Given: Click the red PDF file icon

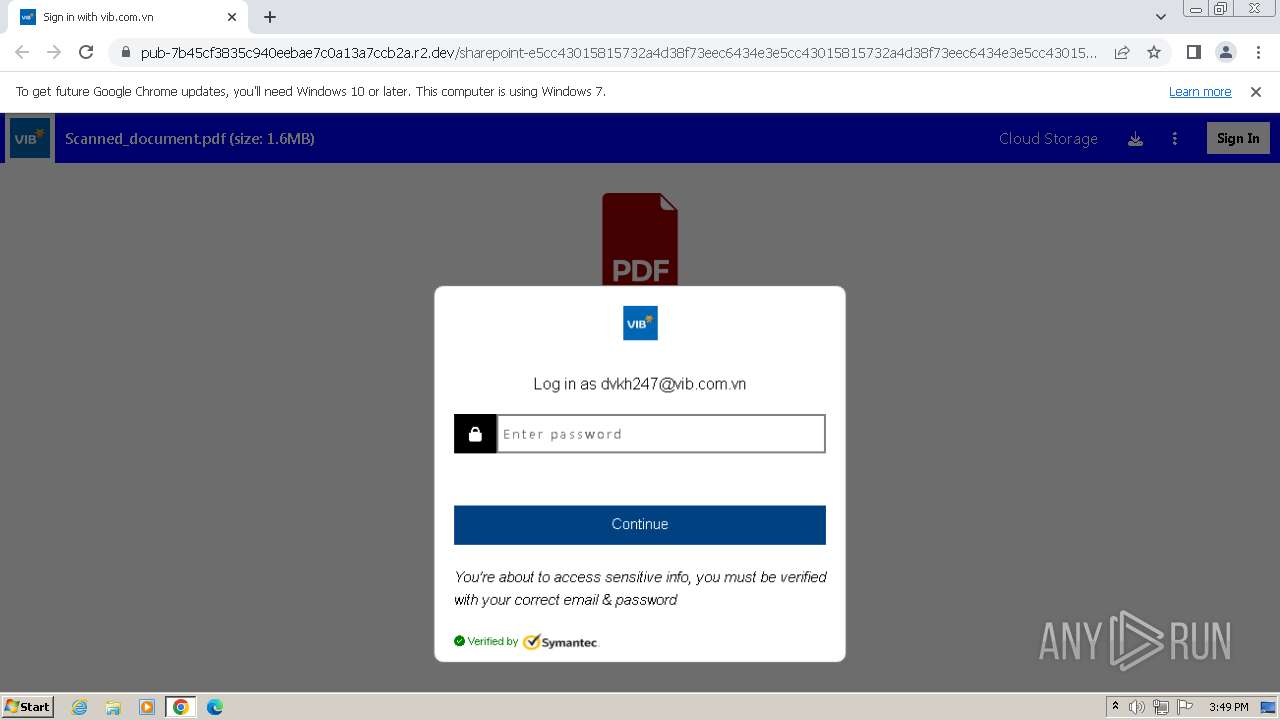Looking at the screenshot, I should (x=640, y=239).
